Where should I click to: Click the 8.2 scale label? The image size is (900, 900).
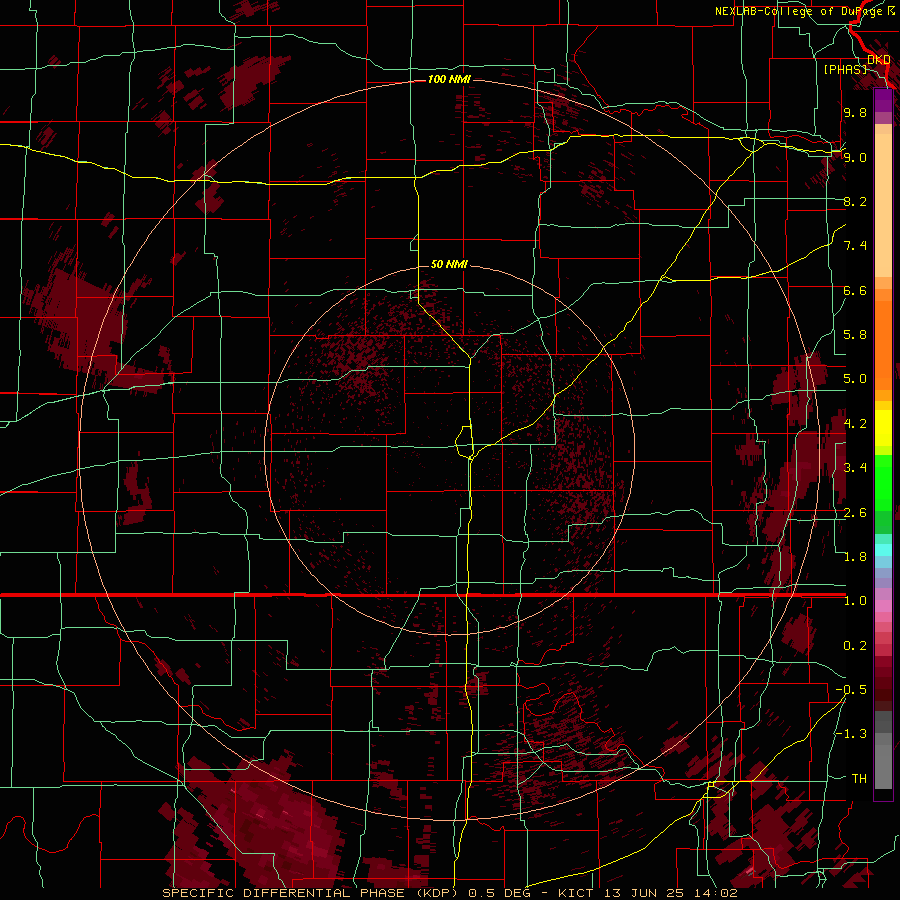coord(855,201)
